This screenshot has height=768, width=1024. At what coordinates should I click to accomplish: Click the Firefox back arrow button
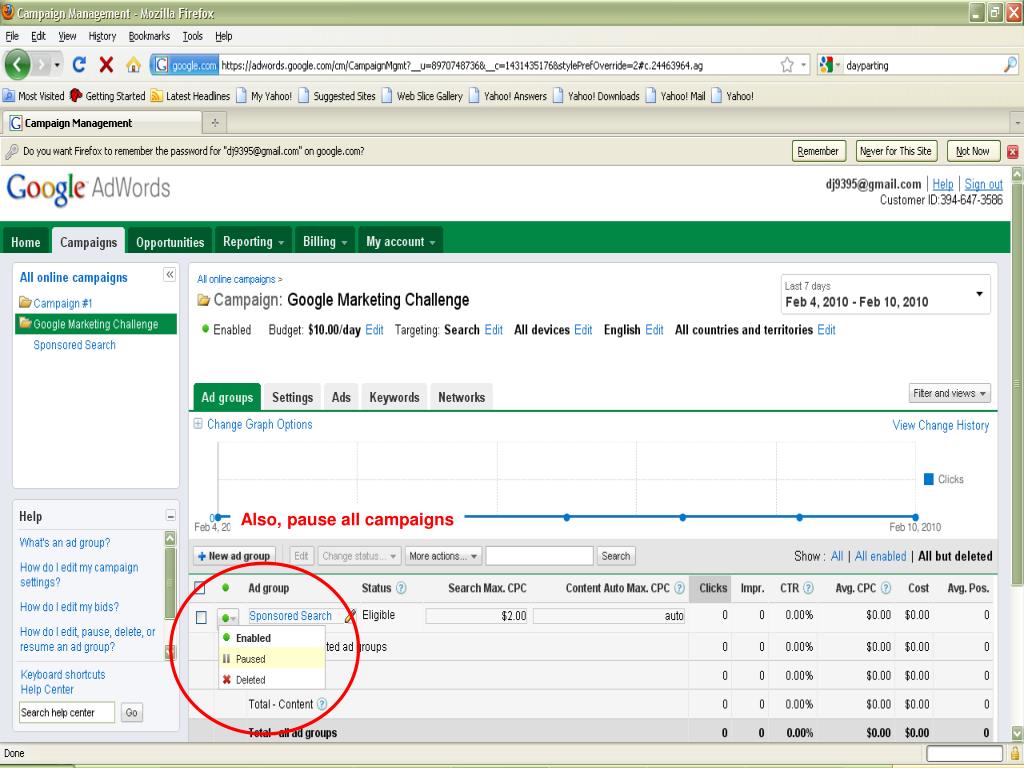click(x=18, y=65)
